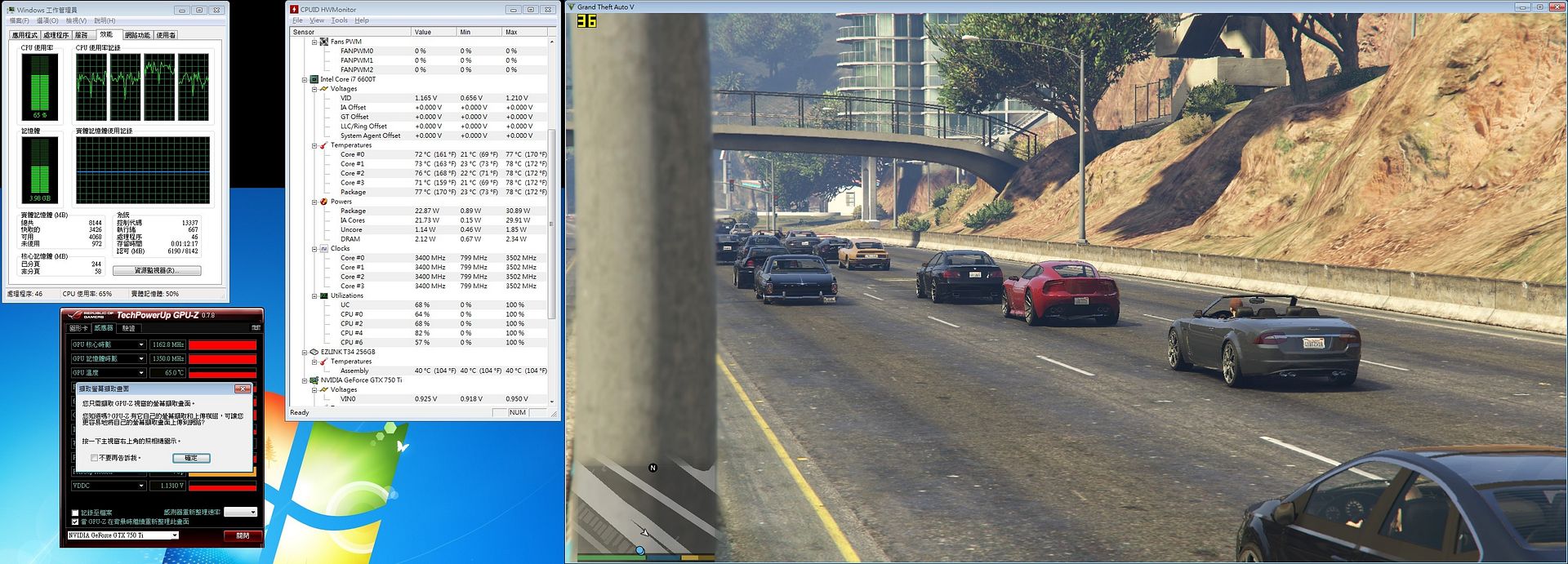
Task: Click the Sensor column header in HWMonitor
Action: tap(350, 32)
